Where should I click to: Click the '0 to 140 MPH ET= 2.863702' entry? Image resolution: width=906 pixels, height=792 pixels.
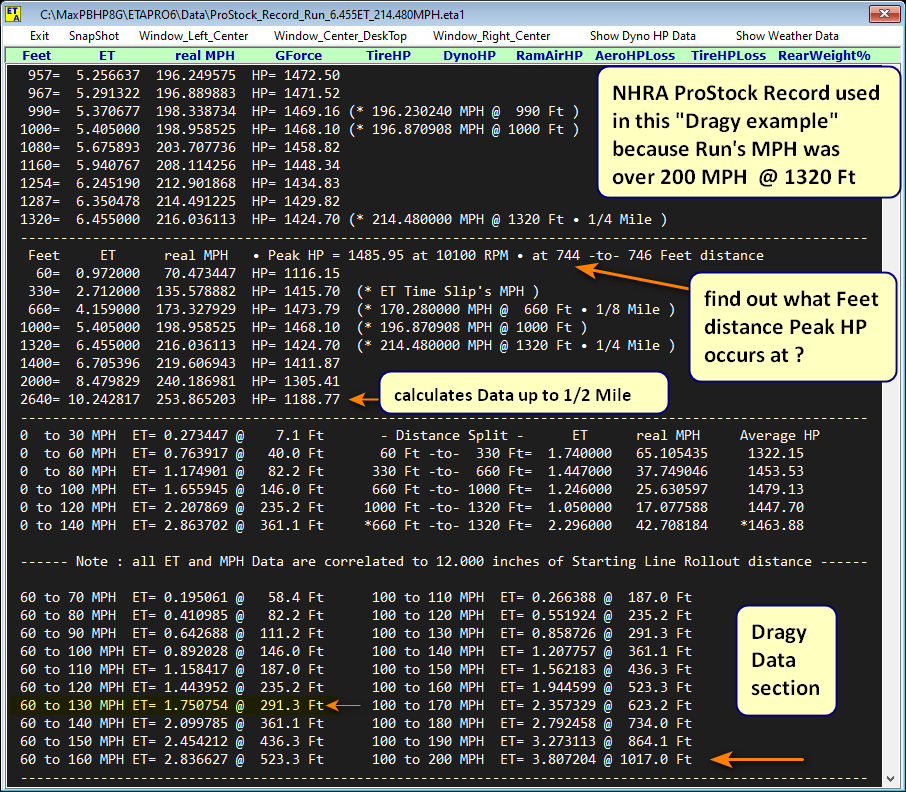(172, 525)
